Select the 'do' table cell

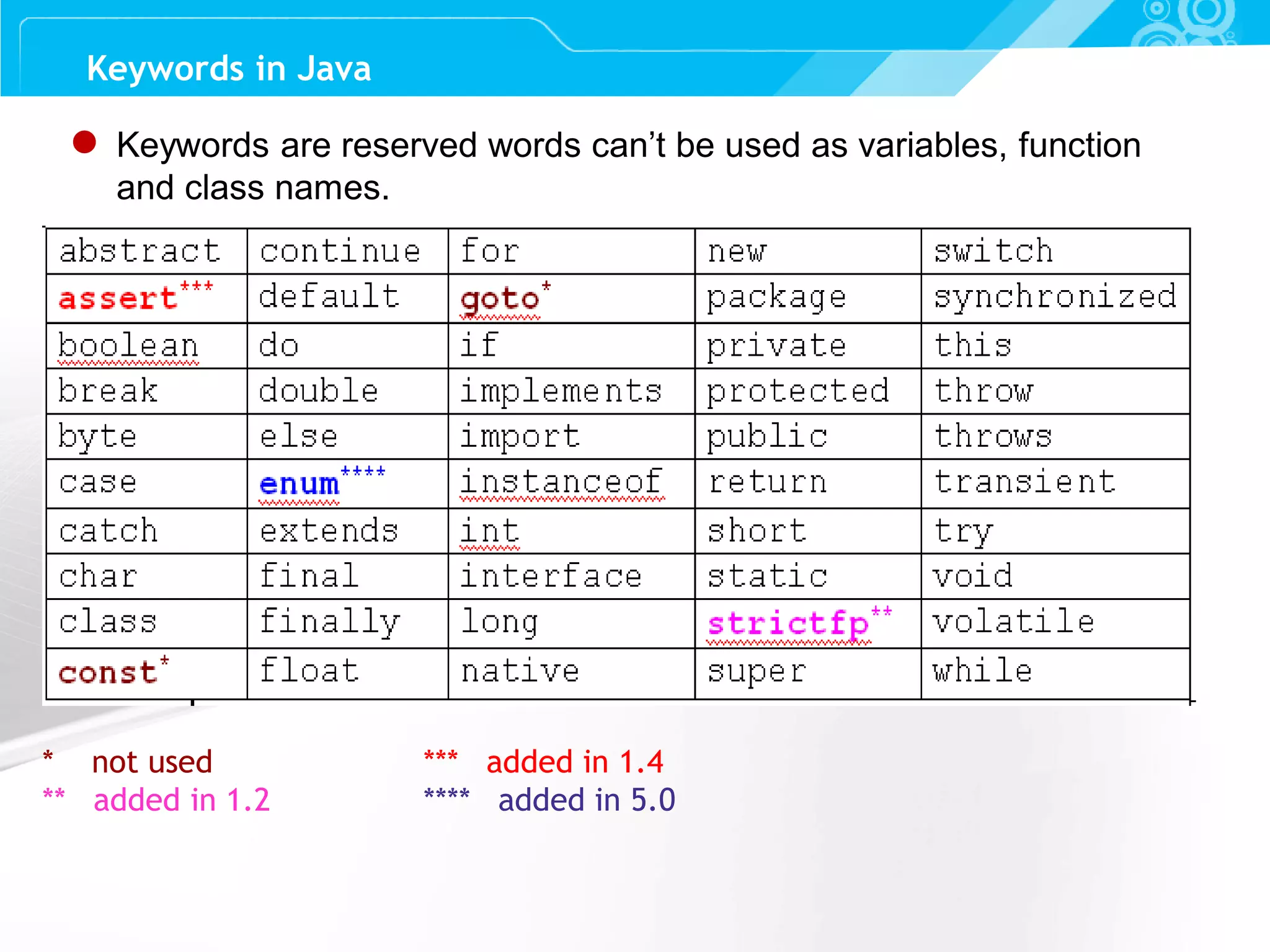[348, 345]
